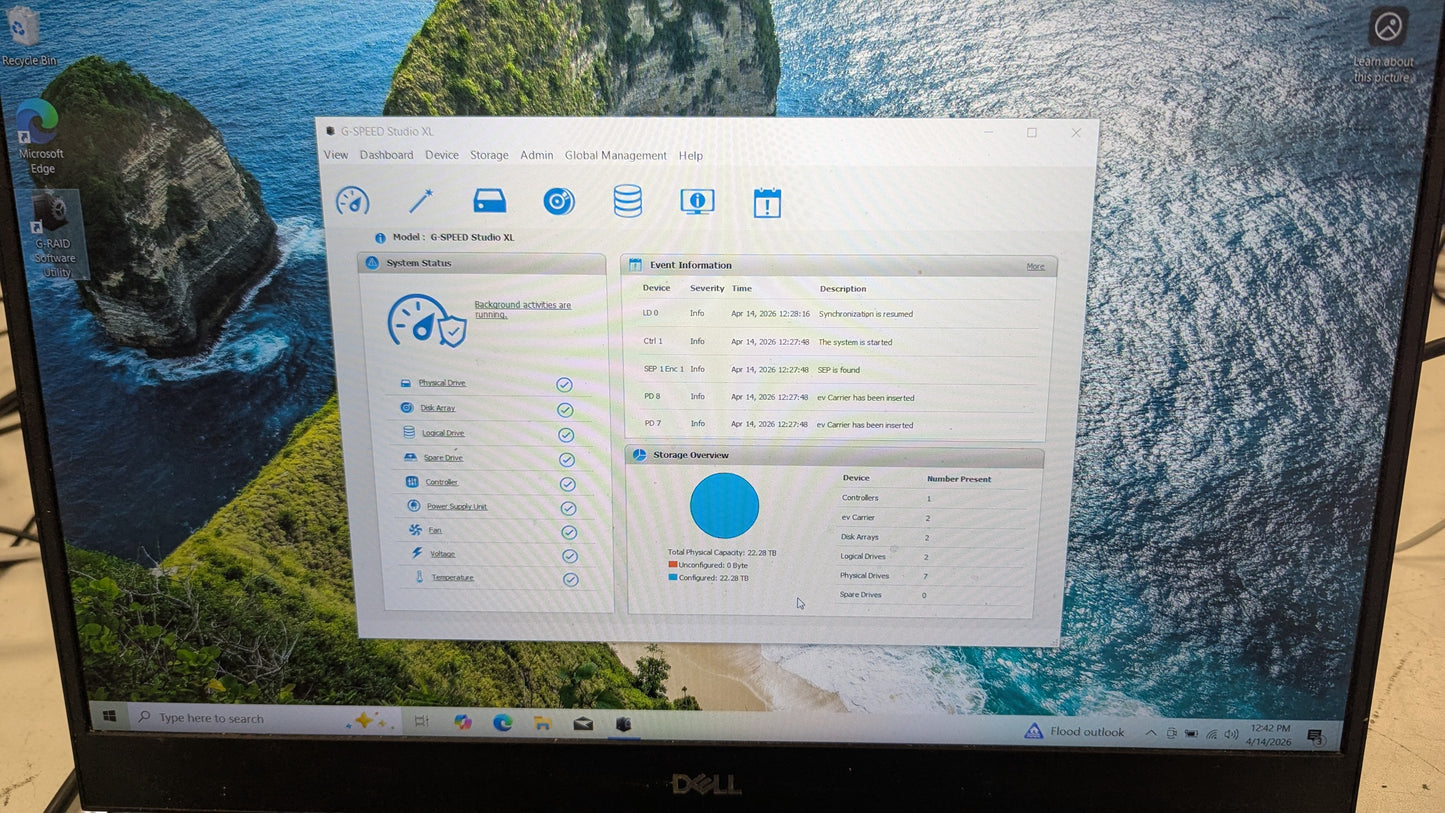Click the Windows Start button
The width and height of the screenshot is (1445, 813).
(x=110, y=716)
